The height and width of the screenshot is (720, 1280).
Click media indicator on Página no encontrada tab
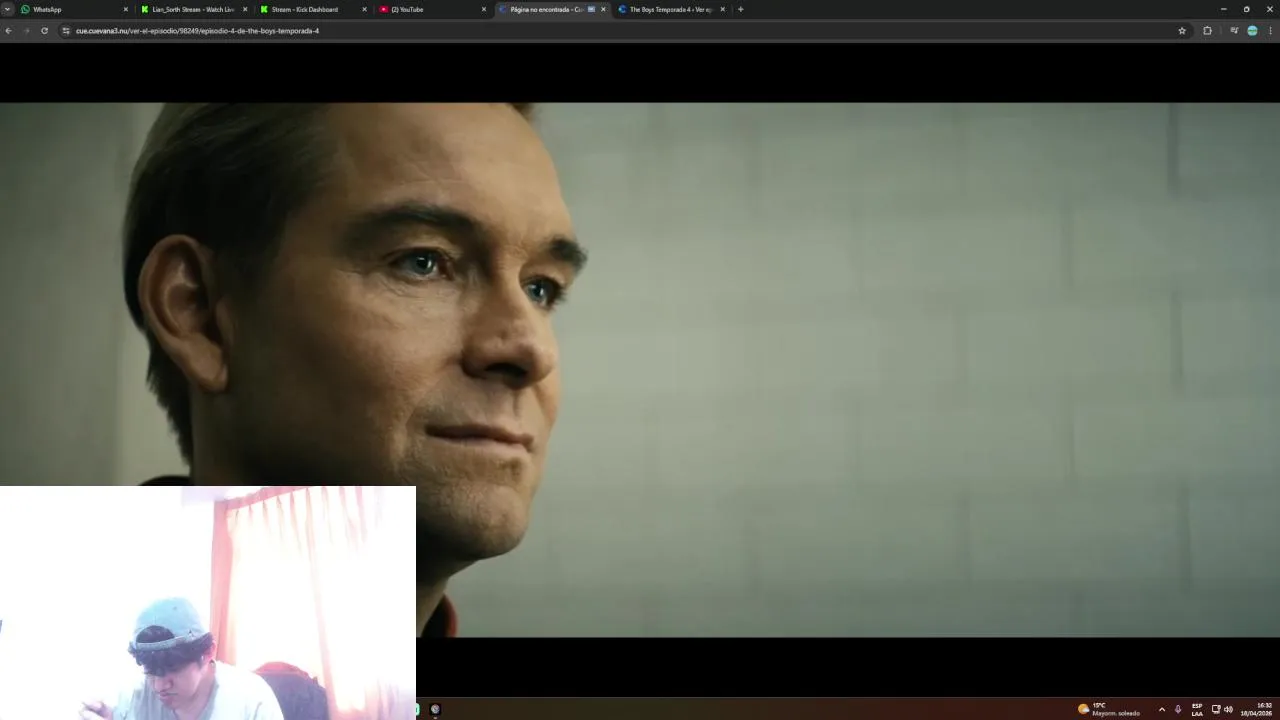point(591,9)
